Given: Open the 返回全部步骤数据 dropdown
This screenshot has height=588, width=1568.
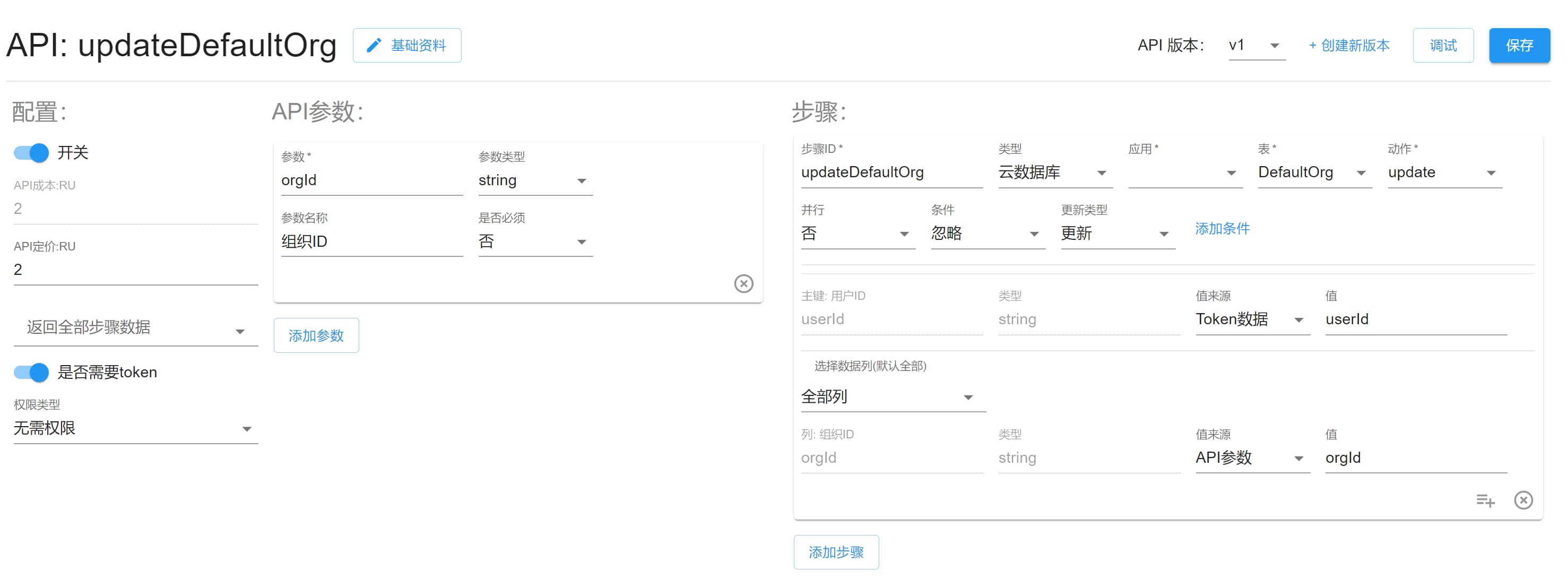Looking at the screenshot, I should coord(135,328).
